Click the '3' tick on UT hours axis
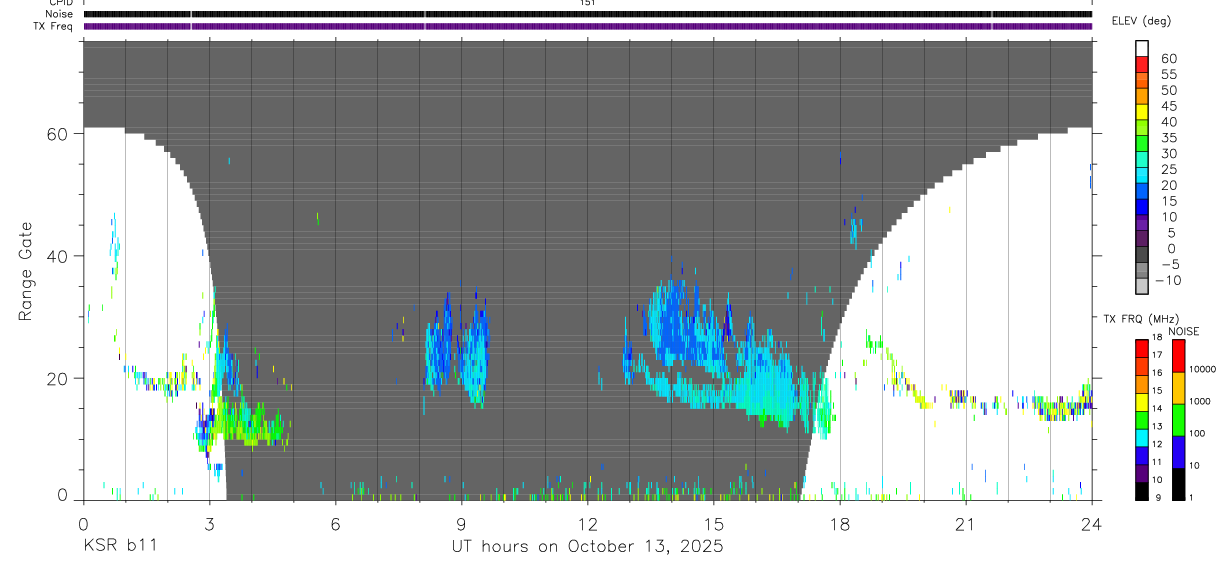 (x=209, y=524)
